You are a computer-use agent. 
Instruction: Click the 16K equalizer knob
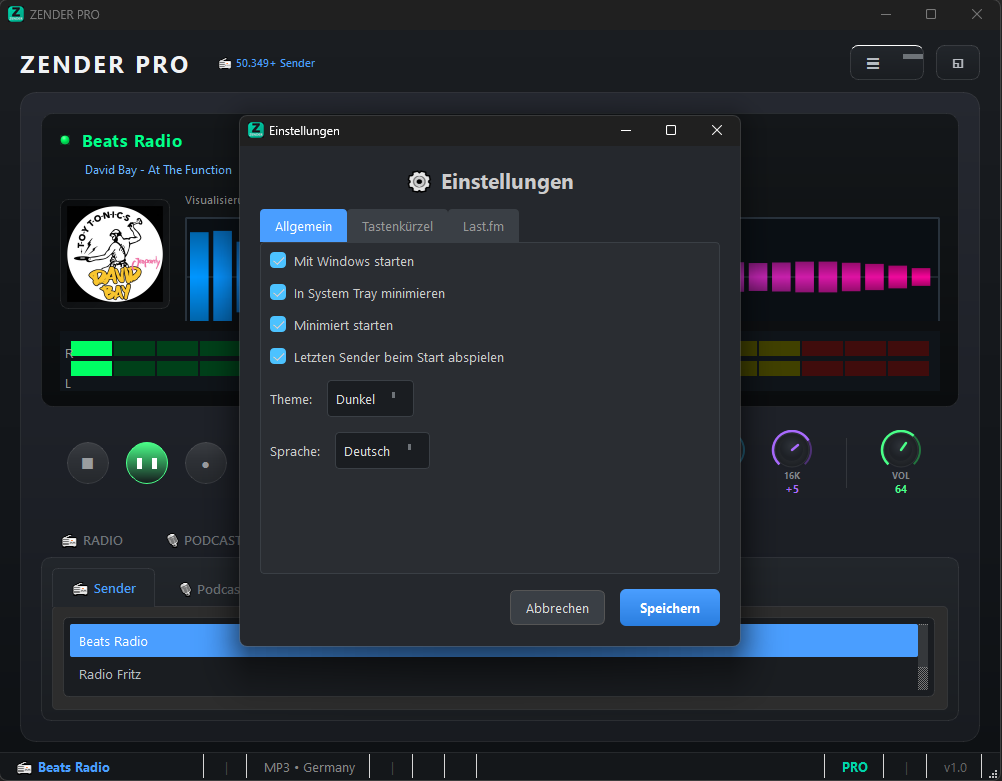pyautogui.click(x=791, y=449)
